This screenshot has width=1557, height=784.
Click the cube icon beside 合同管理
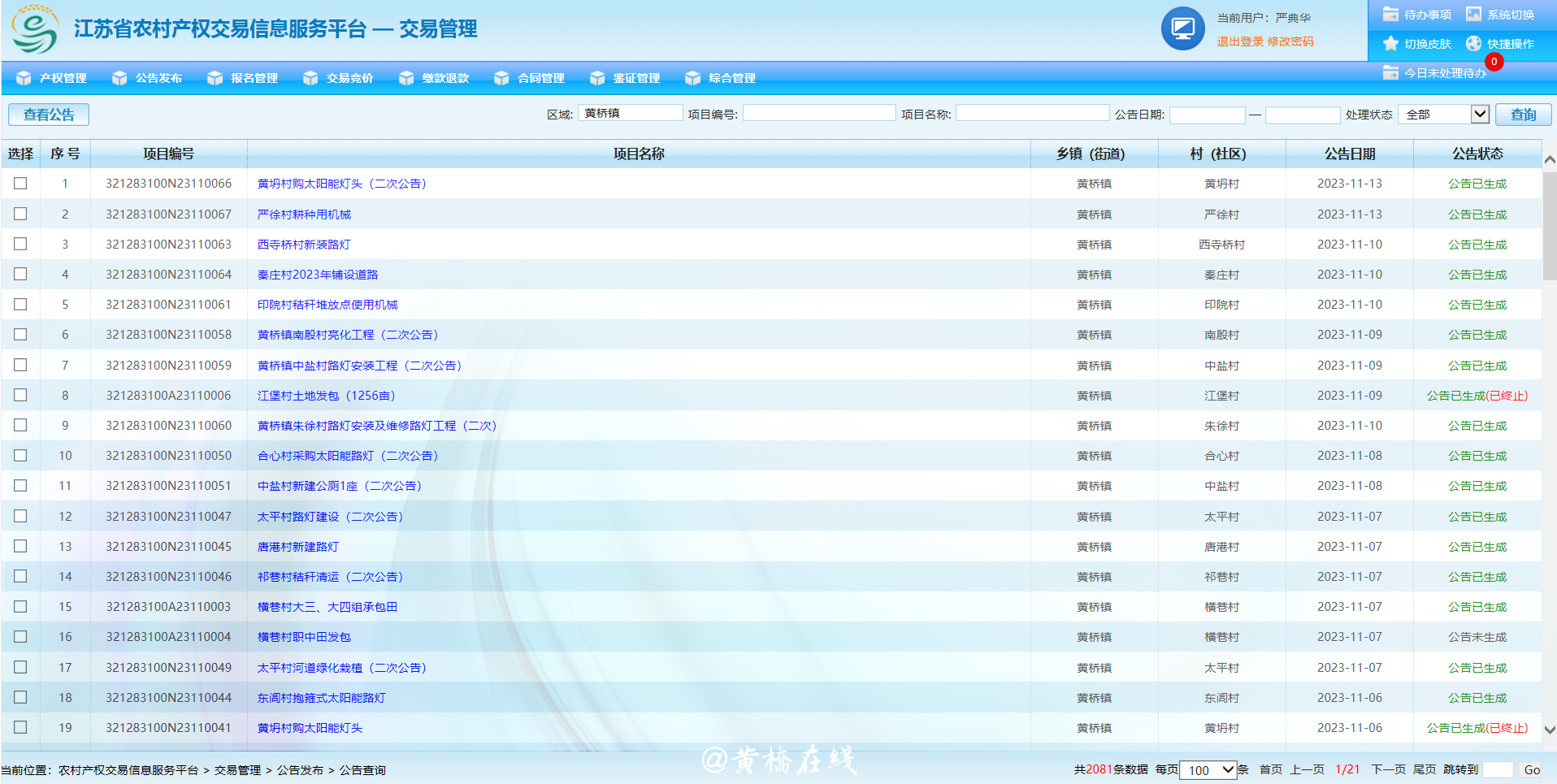(501, 78)
